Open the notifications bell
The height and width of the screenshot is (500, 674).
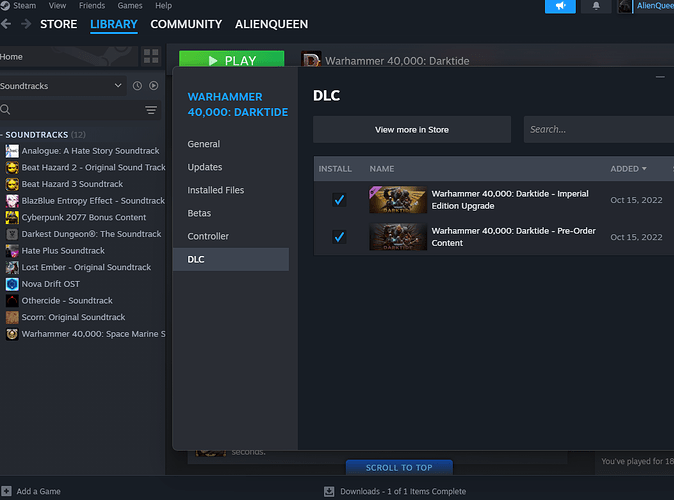point(596,6)
